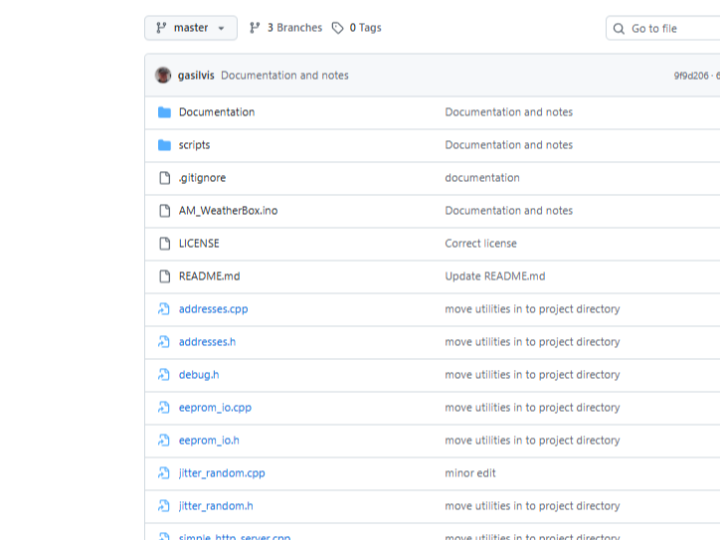This screenshot has height=540, width=720.
Task: Click the addresses.cpp symlink file icon
Action: [x=164, y=309]
